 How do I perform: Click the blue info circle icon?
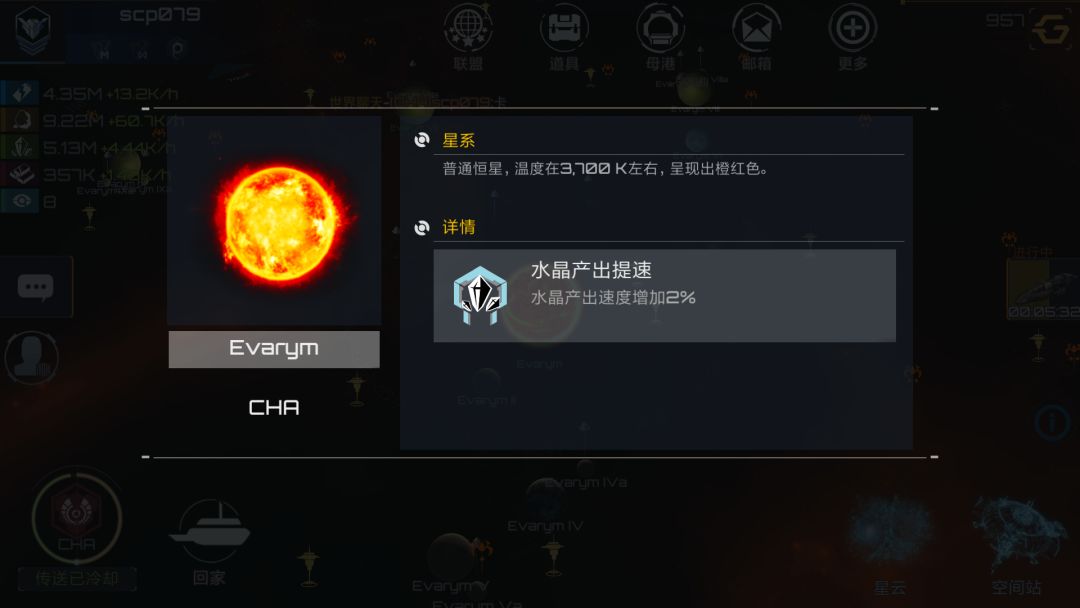pyautogui.click(x=1052, y=423)
